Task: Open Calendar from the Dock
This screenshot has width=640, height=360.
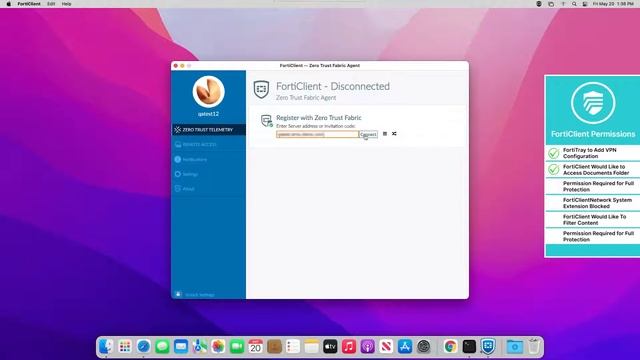Action: tap(256, 347)
